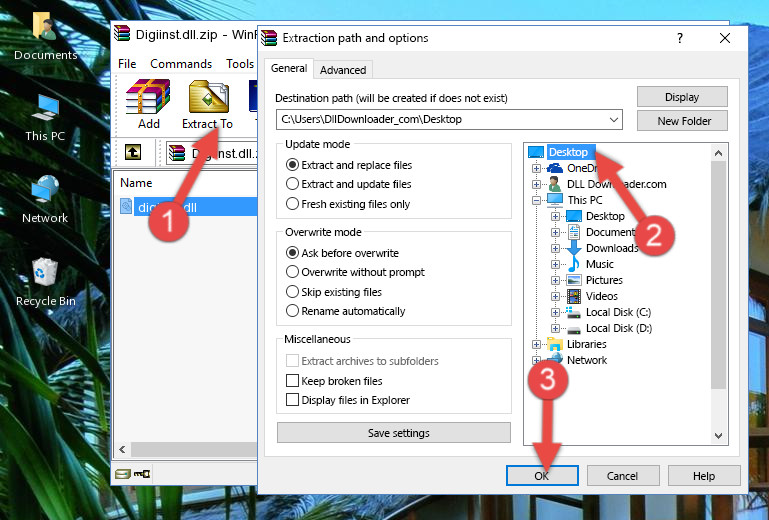Select Network in the folder tree
The width and height of the screenshot is (769, 520).
click(x=587, y=361)
